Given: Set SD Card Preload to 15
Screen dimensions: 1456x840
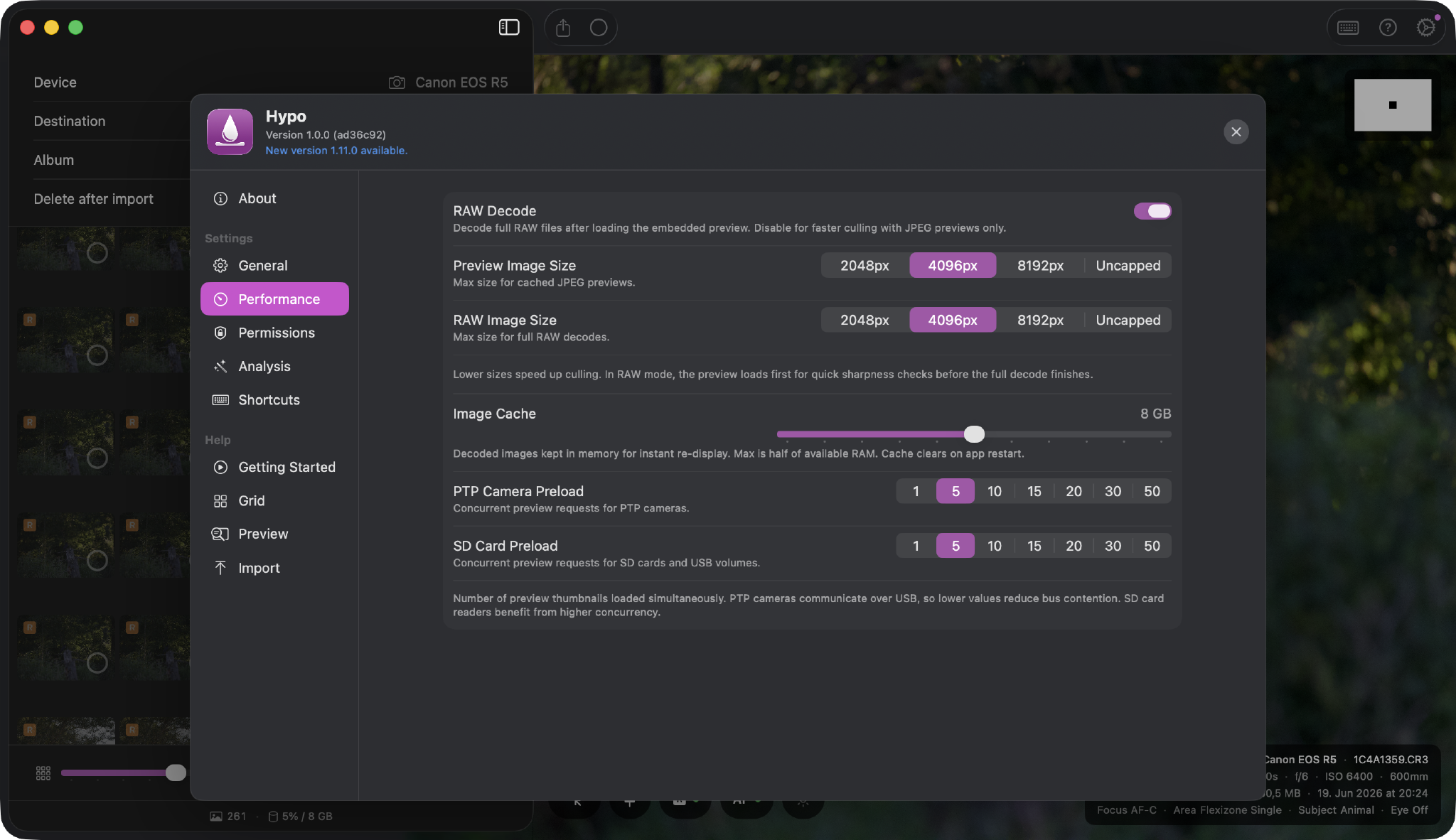Looking at the screenshot, I should [1034, 546].
